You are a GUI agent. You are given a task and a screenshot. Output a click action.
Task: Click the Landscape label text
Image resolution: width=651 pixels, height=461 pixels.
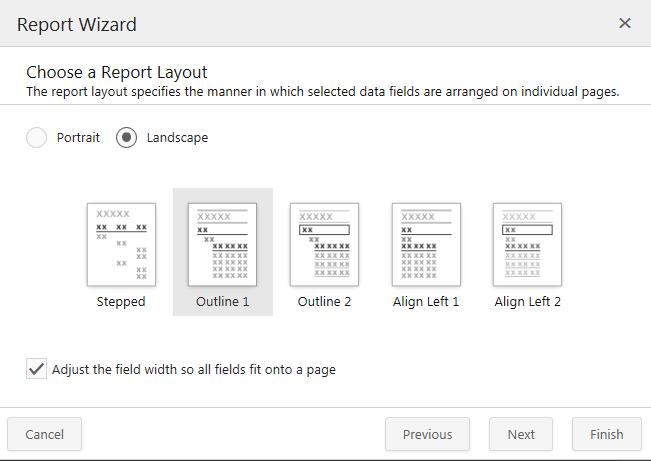pyautogui.click(x=177, y=138)
